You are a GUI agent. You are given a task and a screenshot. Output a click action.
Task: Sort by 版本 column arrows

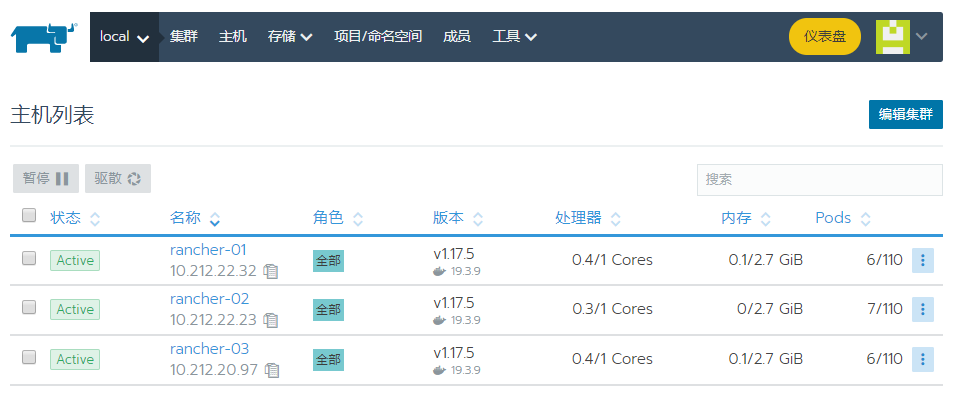478,219
